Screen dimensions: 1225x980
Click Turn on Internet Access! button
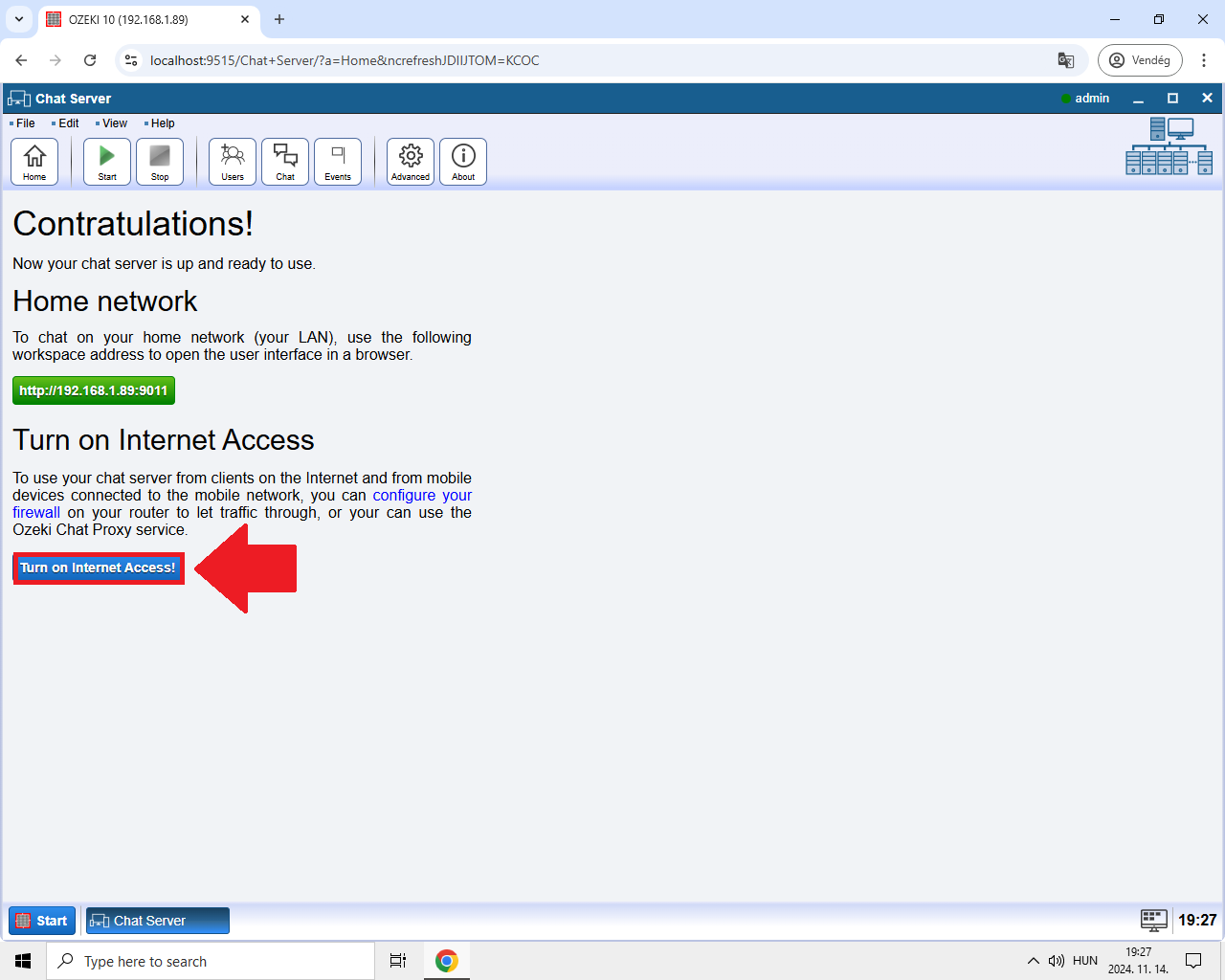click(99, 568)
